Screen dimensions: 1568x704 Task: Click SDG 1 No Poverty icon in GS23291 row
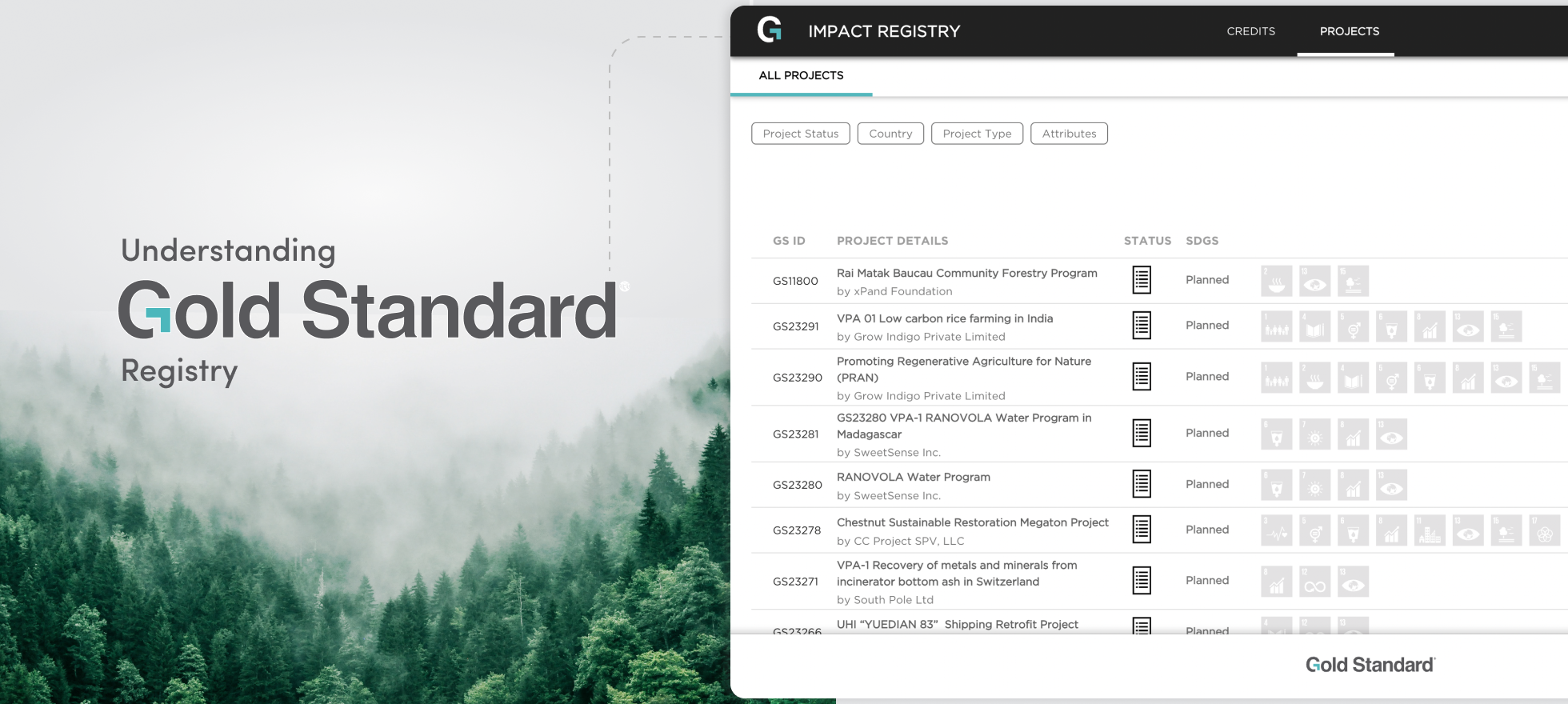[x=1277, y=326]
